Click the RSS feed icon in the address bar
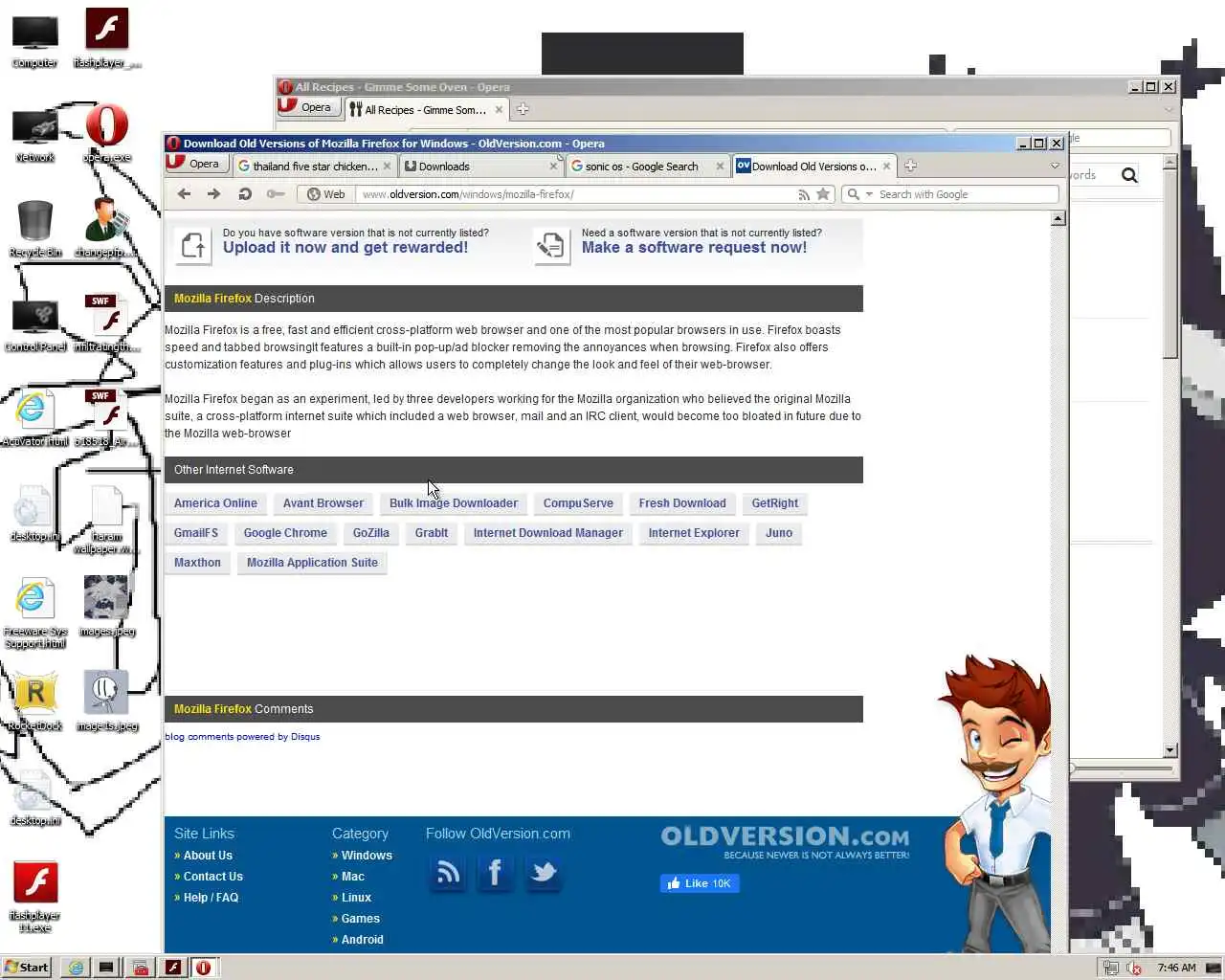This screenshot has height=980, width=1225. pyautogui.click(x=804, y=194)
